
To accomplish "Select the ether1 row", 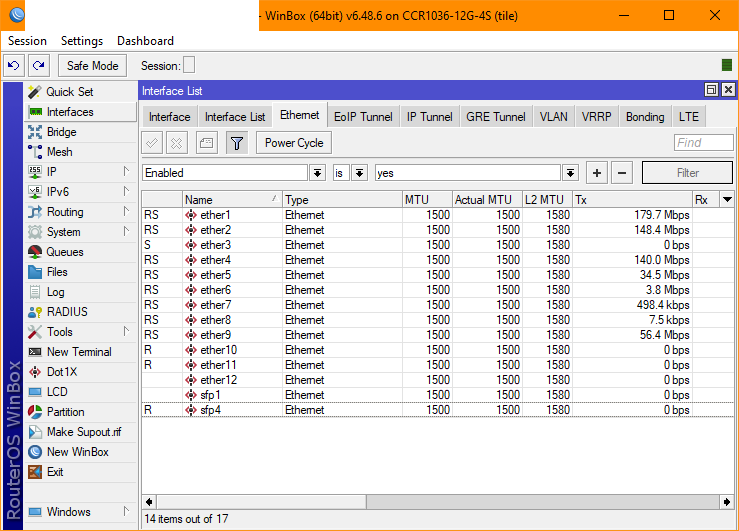I will point(437,215).
